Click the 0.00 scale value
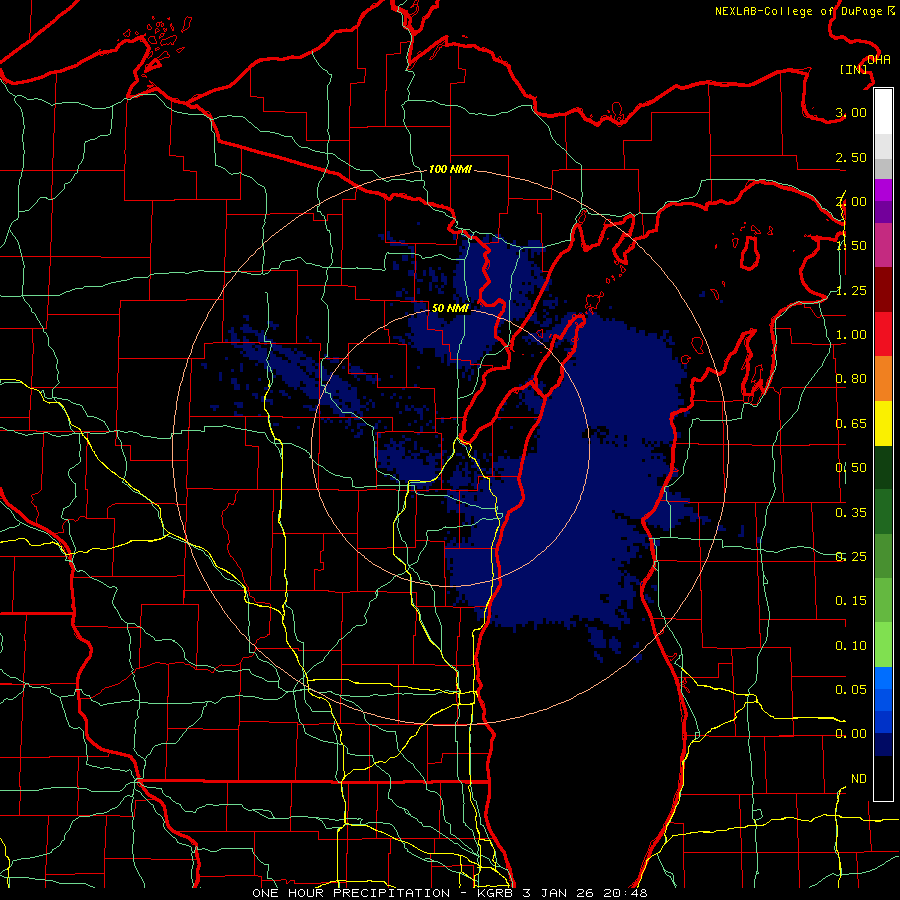The width and height of the screenshot is (900, 900). point(851,734)
